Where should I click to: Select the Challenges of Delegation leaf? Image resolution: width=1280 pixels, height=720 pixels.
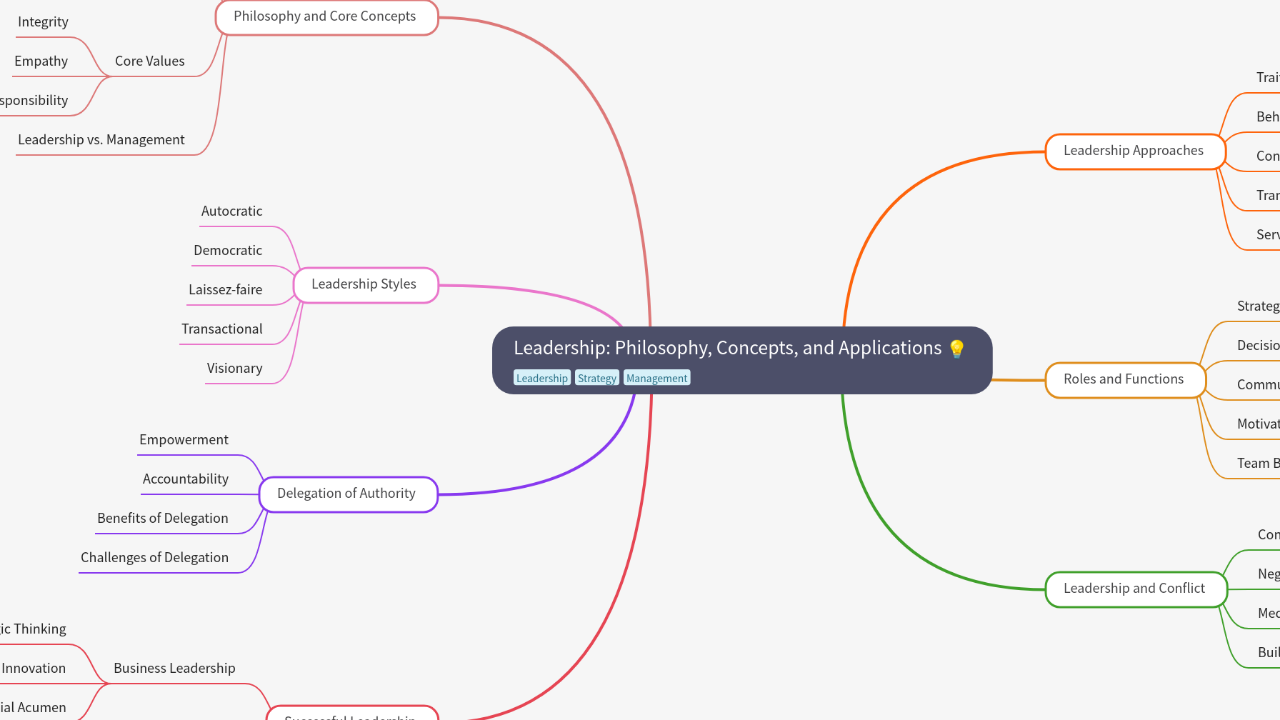pyautogui.click(x=155, y=558)
